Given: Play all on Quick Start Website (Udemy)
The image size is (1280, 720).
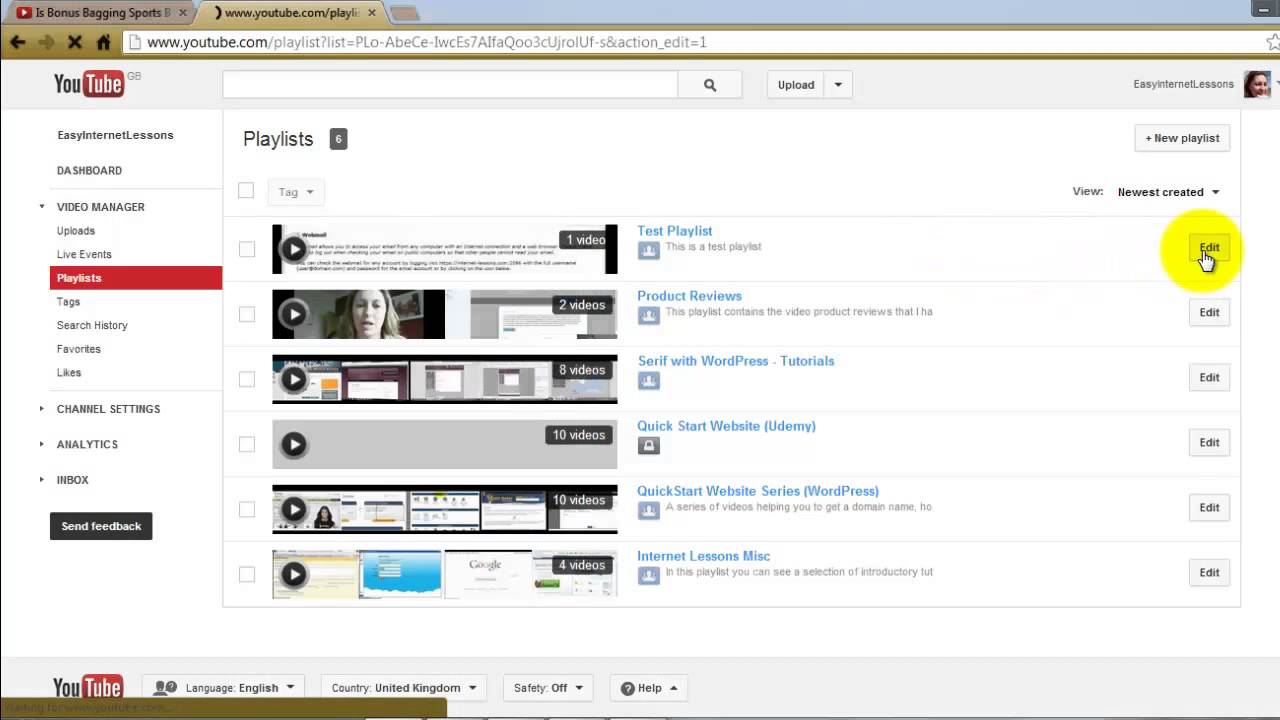Looking at the screenshot, I should click(293, 444).
